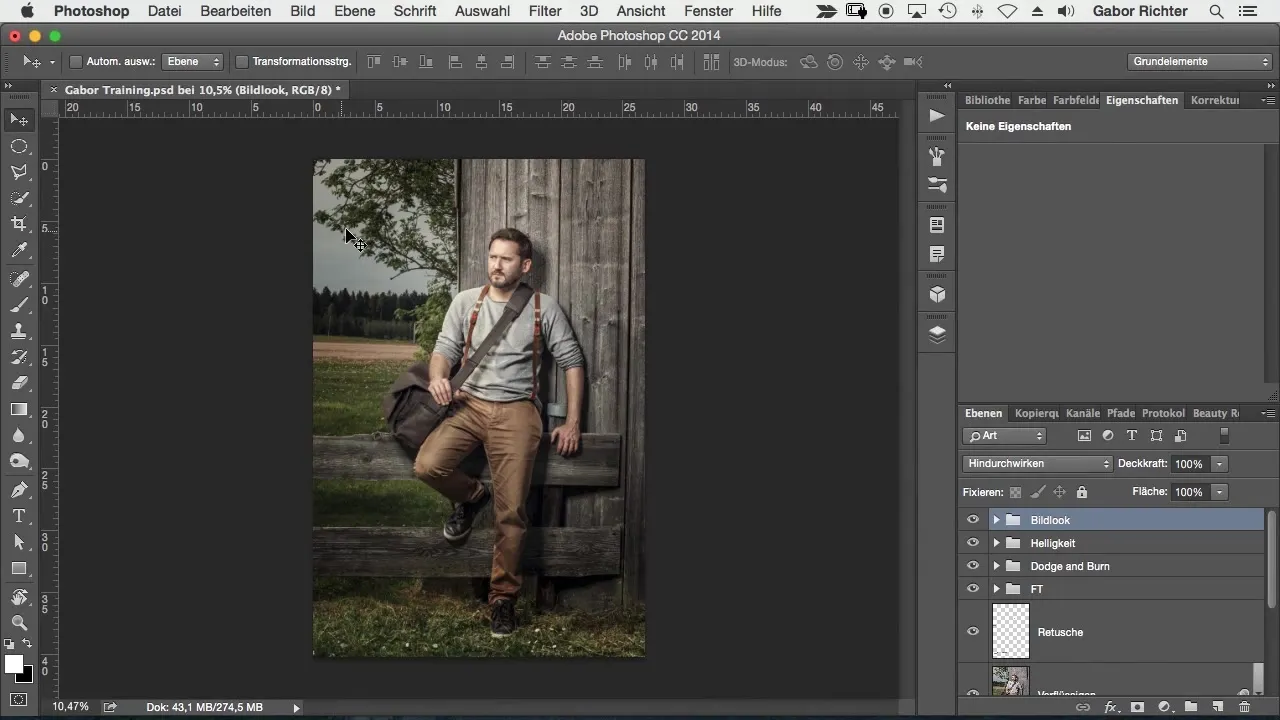Screen dimensions: 1280x720
Task: Link layers with chain icon
Action: [1083, 707]
